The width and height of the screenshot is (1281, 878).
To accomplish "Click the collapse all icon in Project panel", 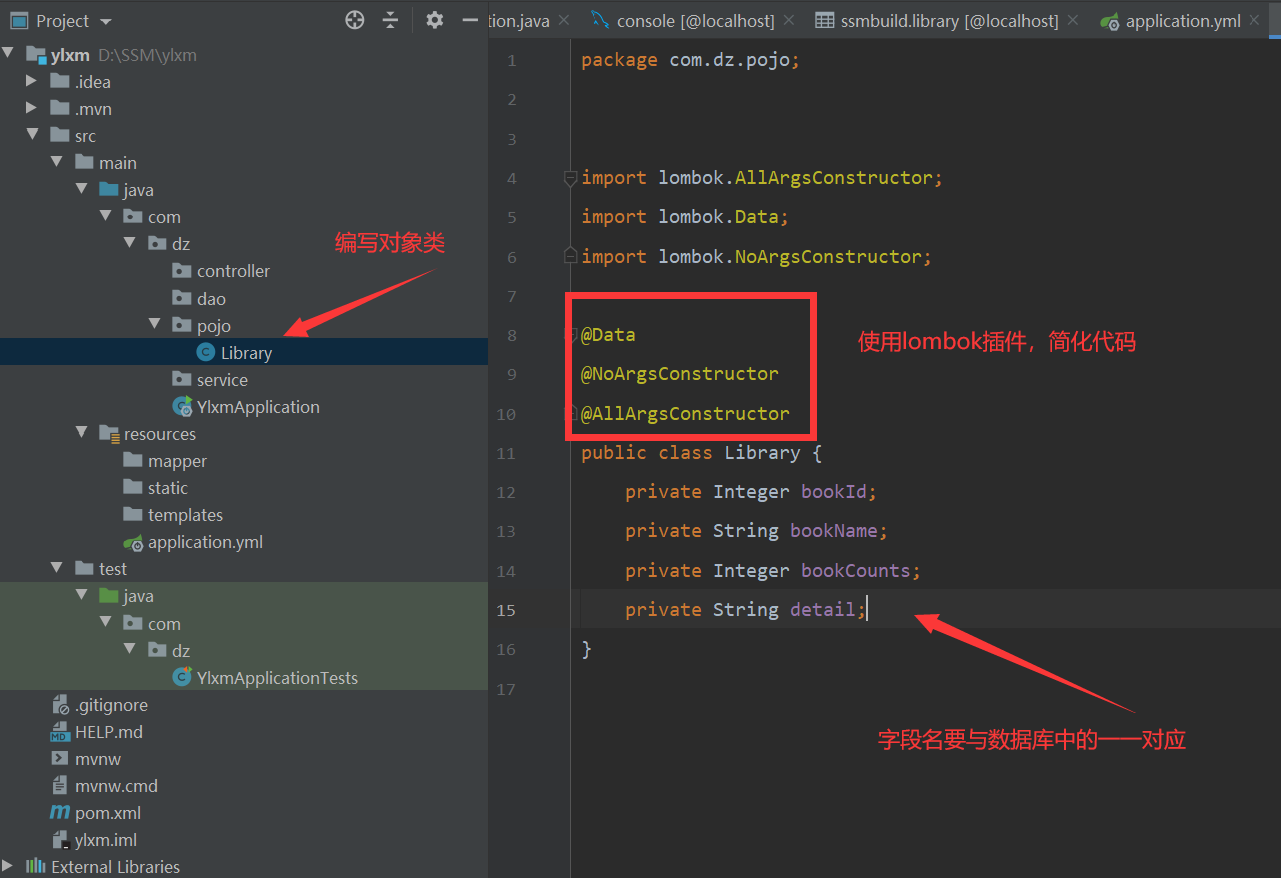I will pos(391,20).
